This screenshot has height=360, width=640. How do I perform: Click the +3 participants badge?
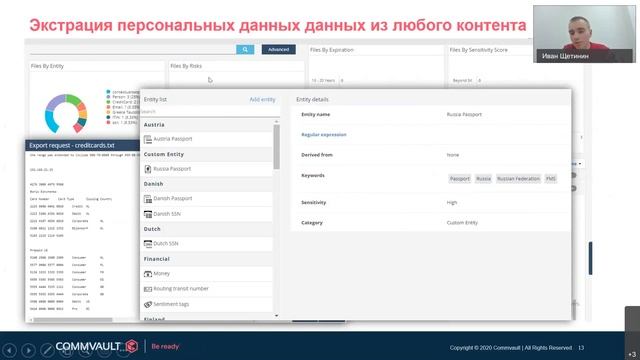pos(632,354)
